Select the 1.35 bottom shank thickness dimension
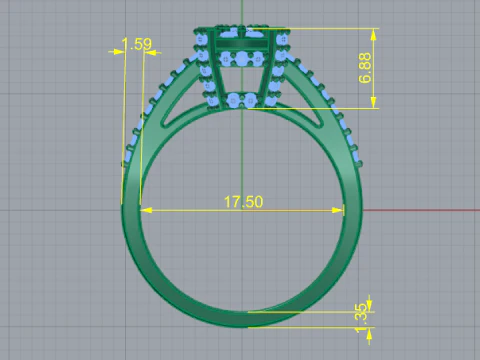This screenshot has width=480, height=360. tap(362, 318)
